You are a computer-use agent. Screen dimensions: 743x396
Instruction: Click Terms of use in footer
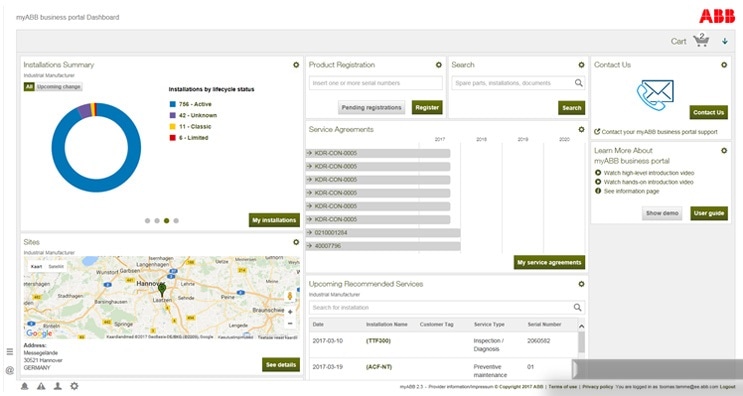pyautogui.click(x=562, y=387)
